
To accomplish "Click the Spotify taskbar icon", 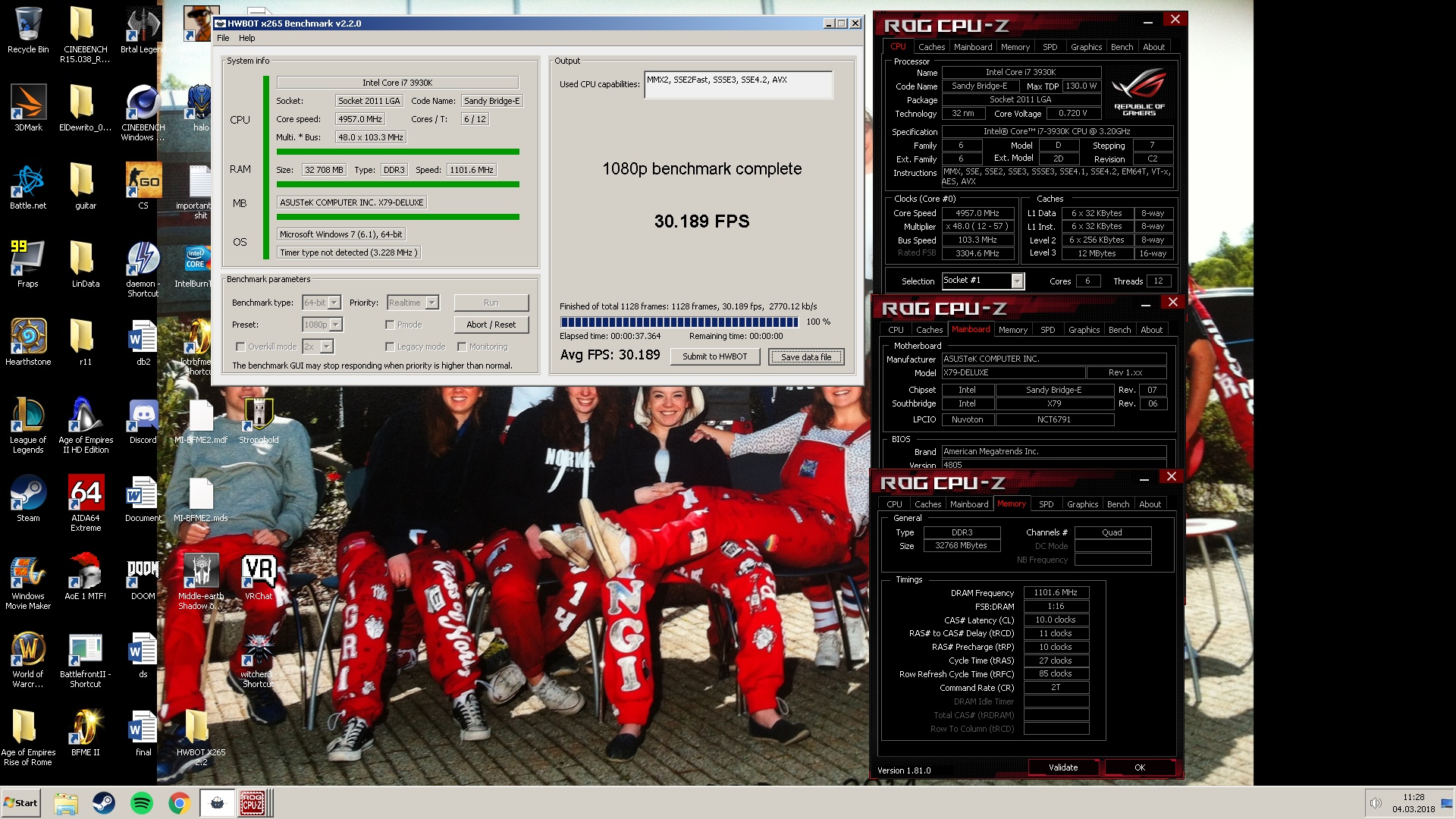I will click(142, 802).
